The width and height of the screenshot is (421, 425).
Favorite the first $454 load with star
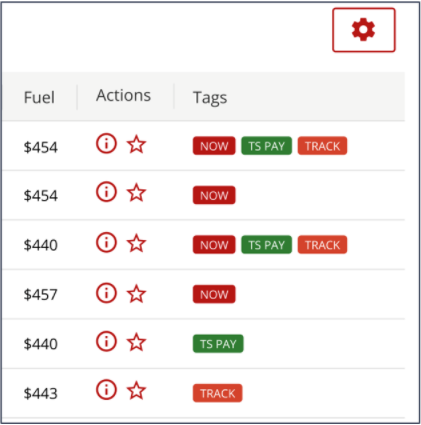pyautogui.click(x=136, y=144)
